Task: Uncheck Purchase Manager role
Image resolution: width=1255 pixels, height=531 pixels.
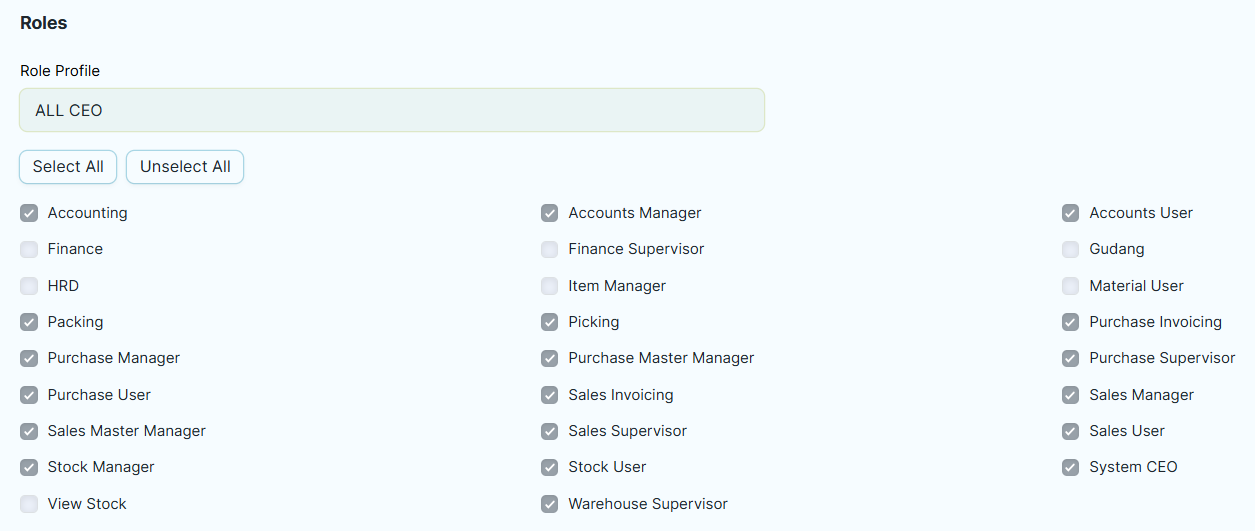Action: 29,358
